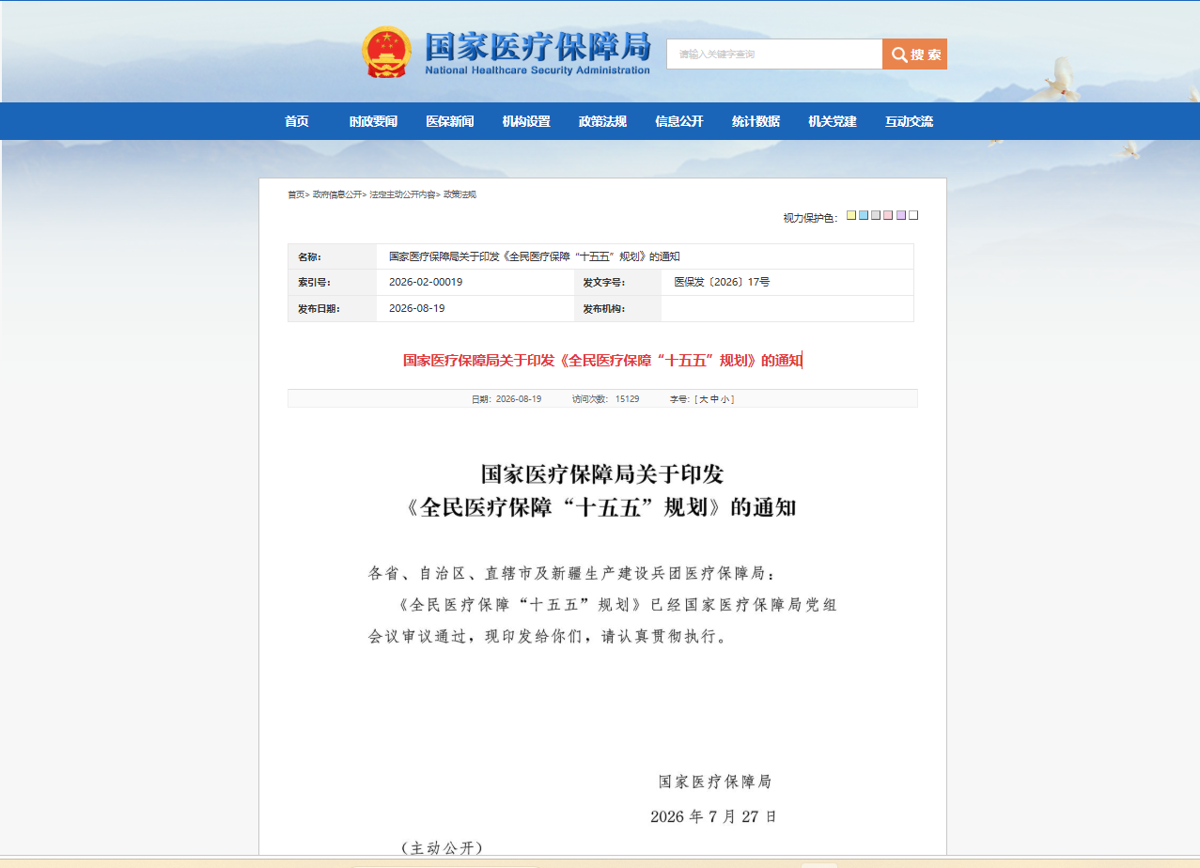Viewport: 1200px width, 868px height.
Task: Open the 时政要闻 navigation menu item
Action: pyautogui.click(x=373, y=121)
